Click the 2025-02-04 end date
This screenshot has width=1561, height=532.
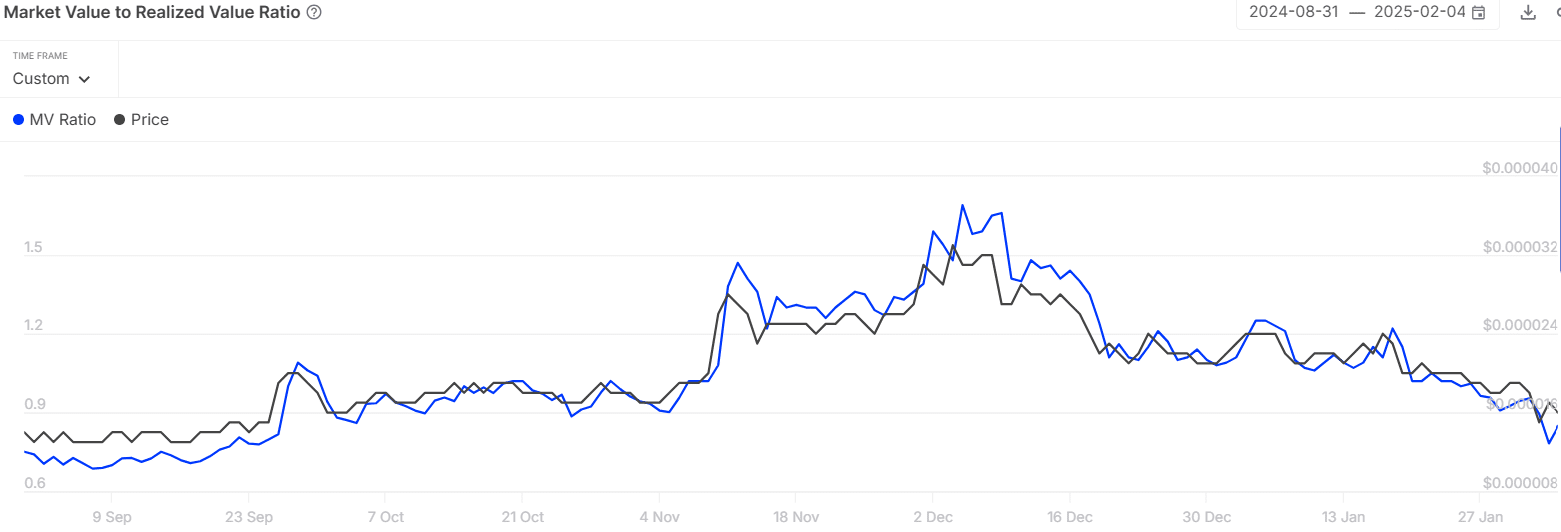pyautogui.click(x=1420, y=13)
